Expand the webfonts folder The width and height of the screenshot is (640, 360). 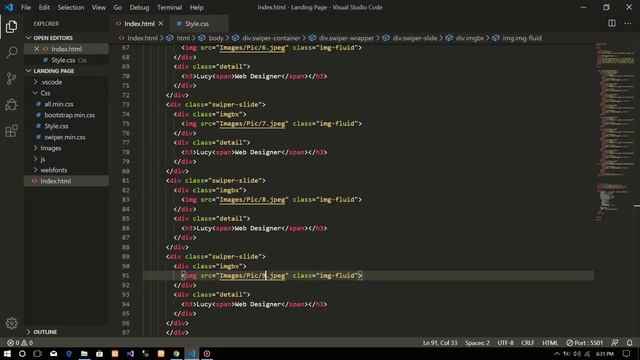[53, 170]
